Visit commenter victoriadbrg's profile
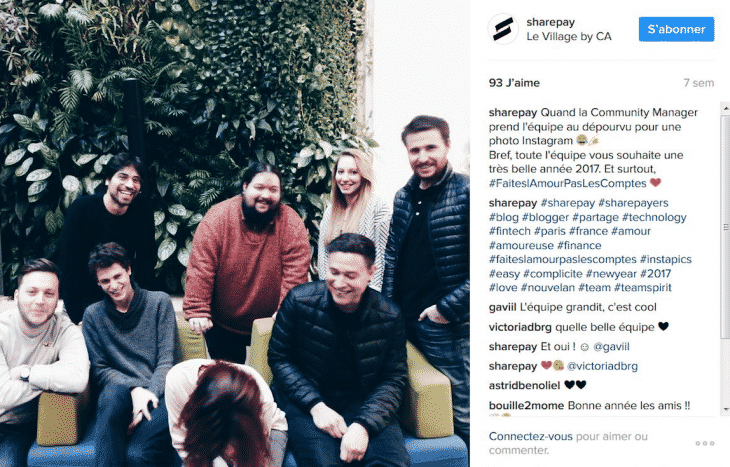This screenshot has width=730, height=467. (x=520, y=327)
